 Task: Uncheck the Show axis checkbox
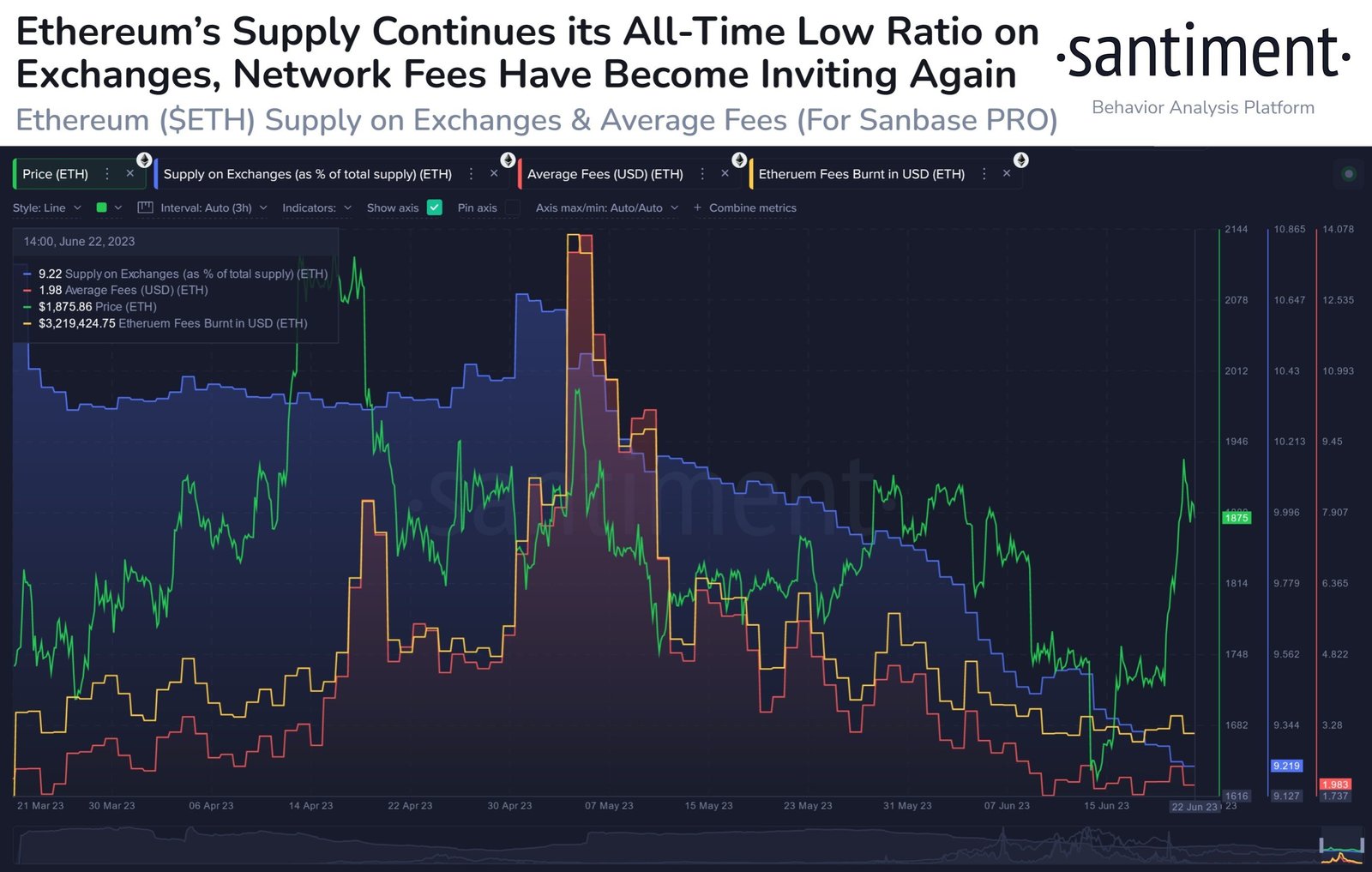436,206
